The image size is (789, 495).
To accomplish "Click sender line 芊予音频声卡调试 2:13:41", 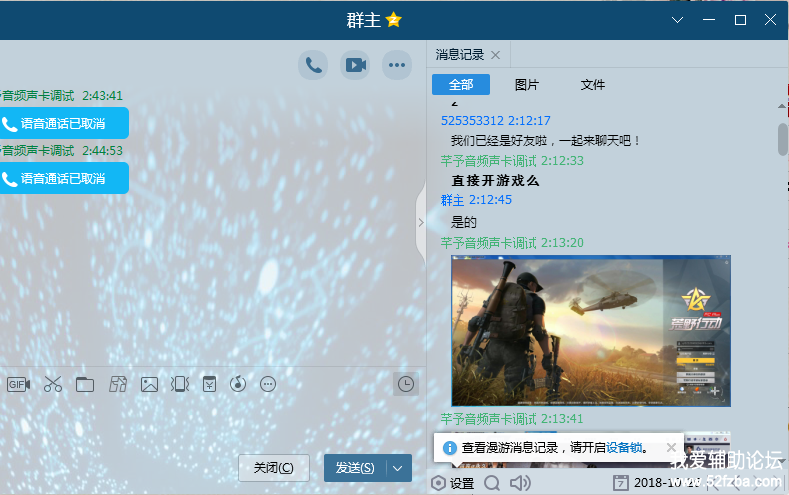I will (x=512, y=419).
